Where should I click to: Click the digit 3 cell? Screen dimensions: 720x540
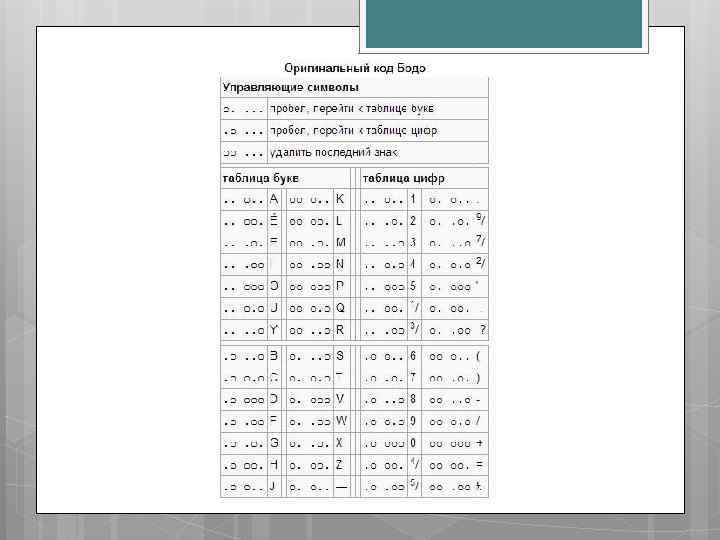(x=413, y=242)
